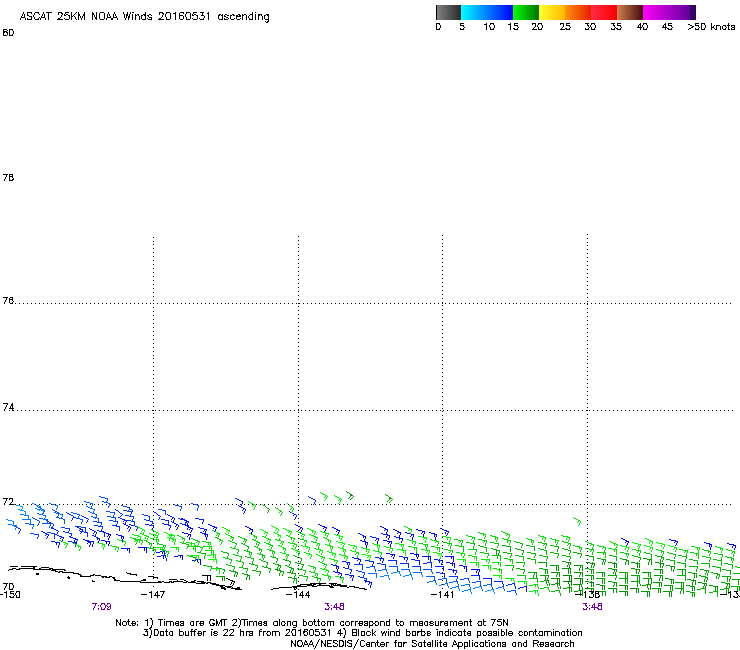Viewport: 740px width, 650px height.
Task: Click the '10' legend scale label
Action: 489,27
